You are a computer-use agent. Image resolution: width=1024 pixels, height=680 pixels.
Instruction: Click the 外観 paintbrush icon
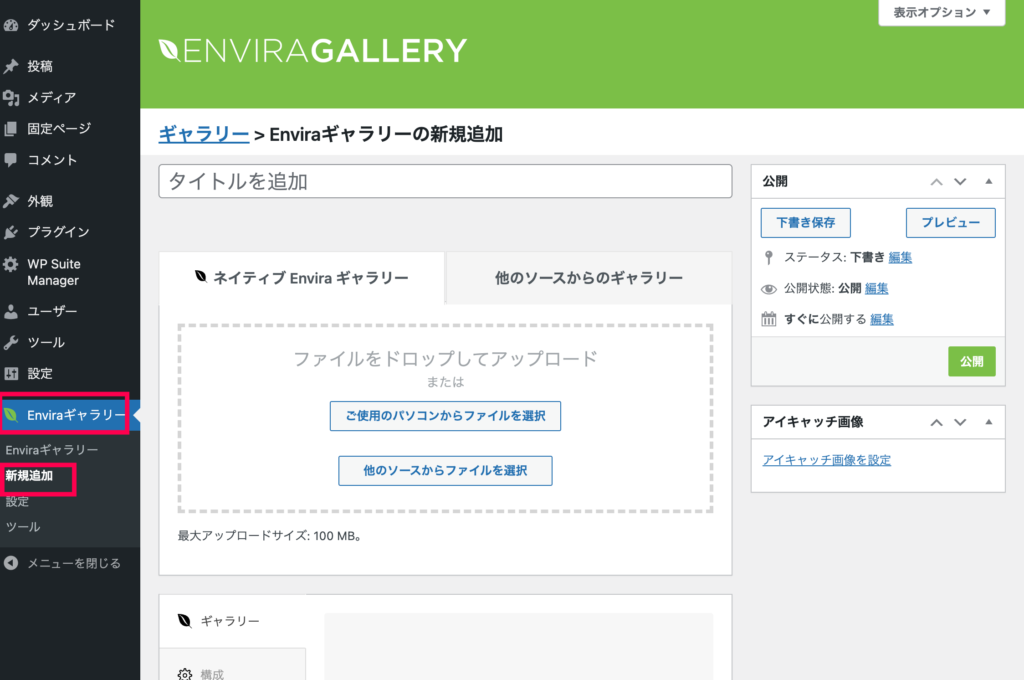pos(10,201)
